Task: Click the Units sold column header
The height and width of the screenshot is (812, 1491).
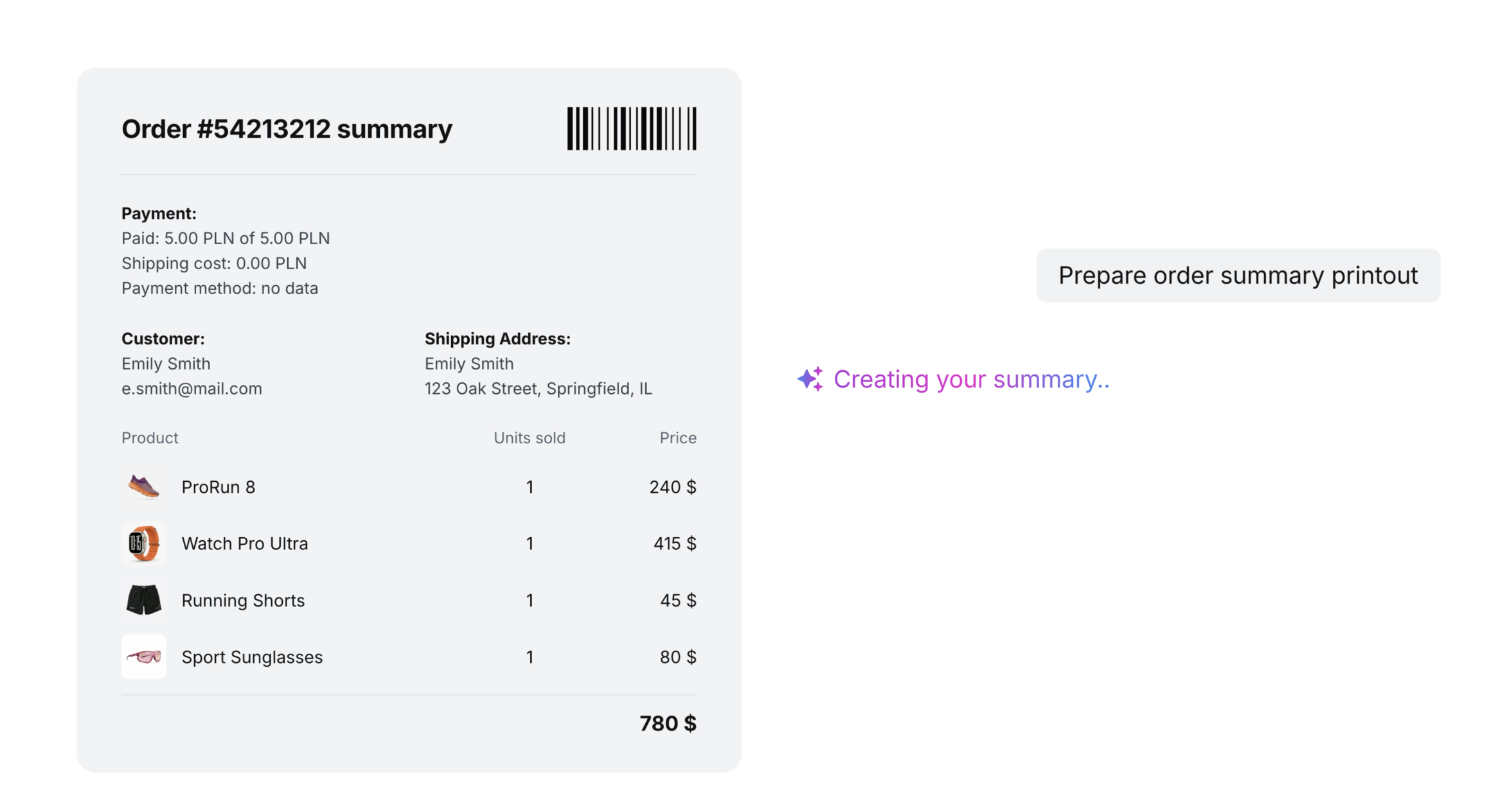Action: [x=530, y=437]
